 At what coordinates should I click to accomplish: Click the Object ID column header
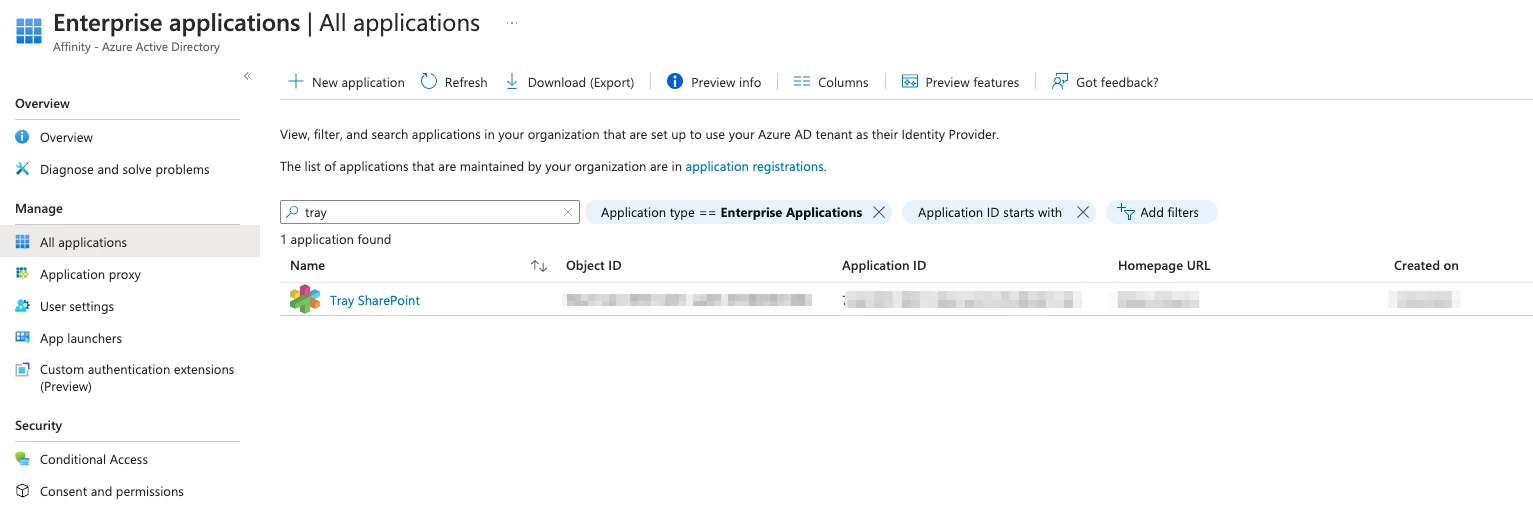[594, 266]
